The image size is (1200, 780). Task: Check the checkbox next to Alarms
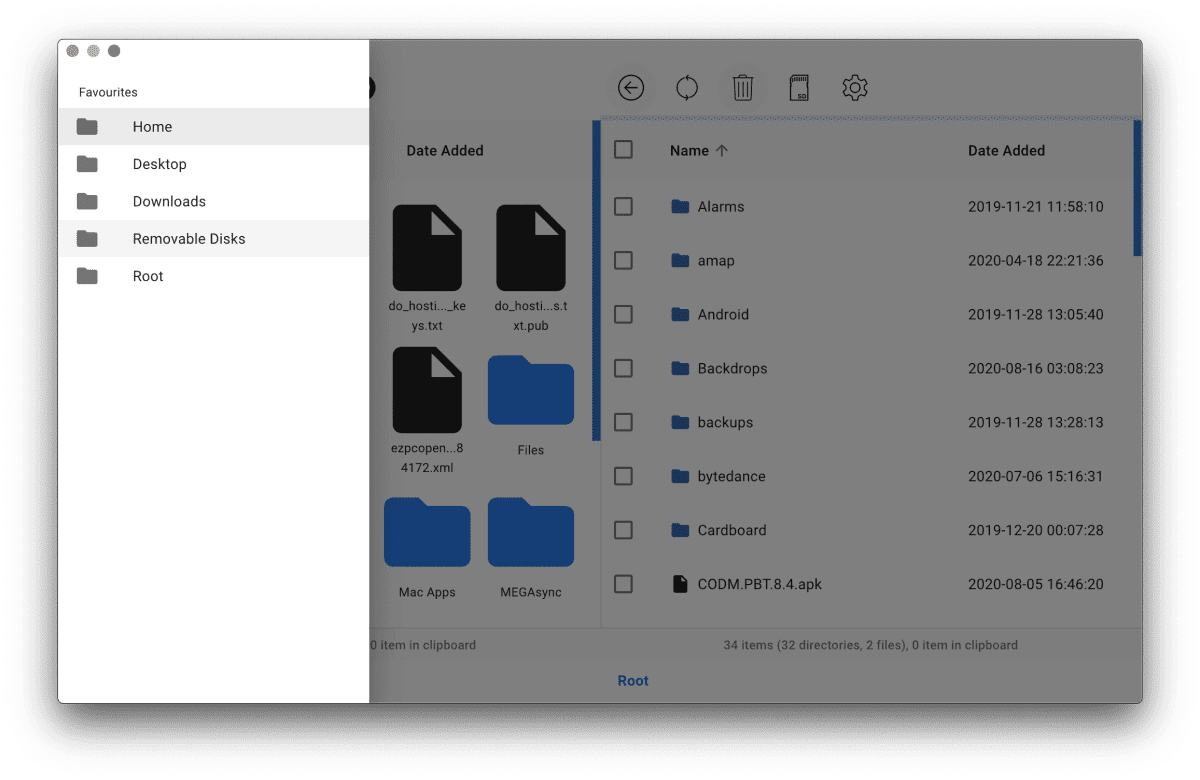pos(623,206)
